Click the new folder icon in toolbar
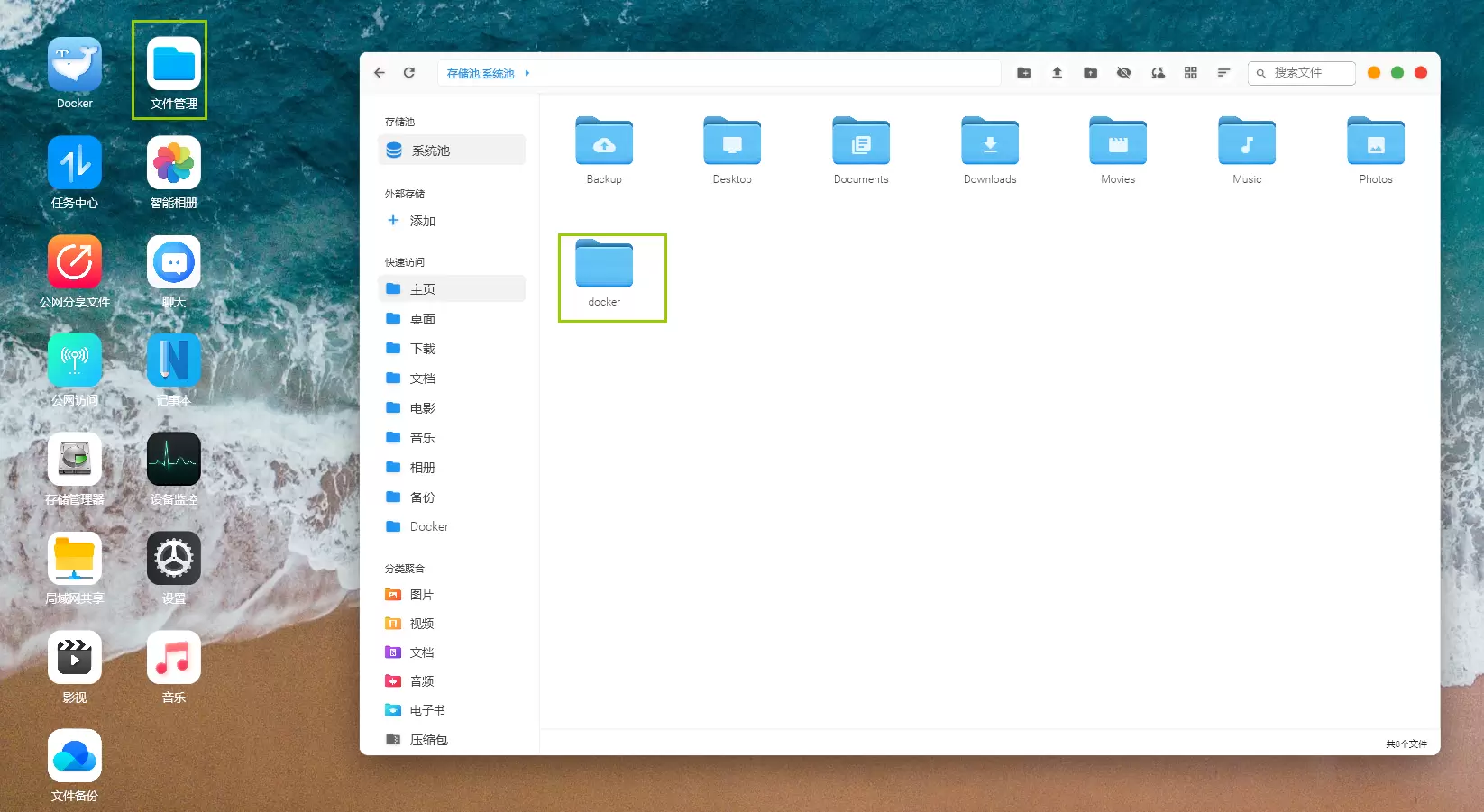This screenshot has width=1484, height=812. coord(1023,73)
